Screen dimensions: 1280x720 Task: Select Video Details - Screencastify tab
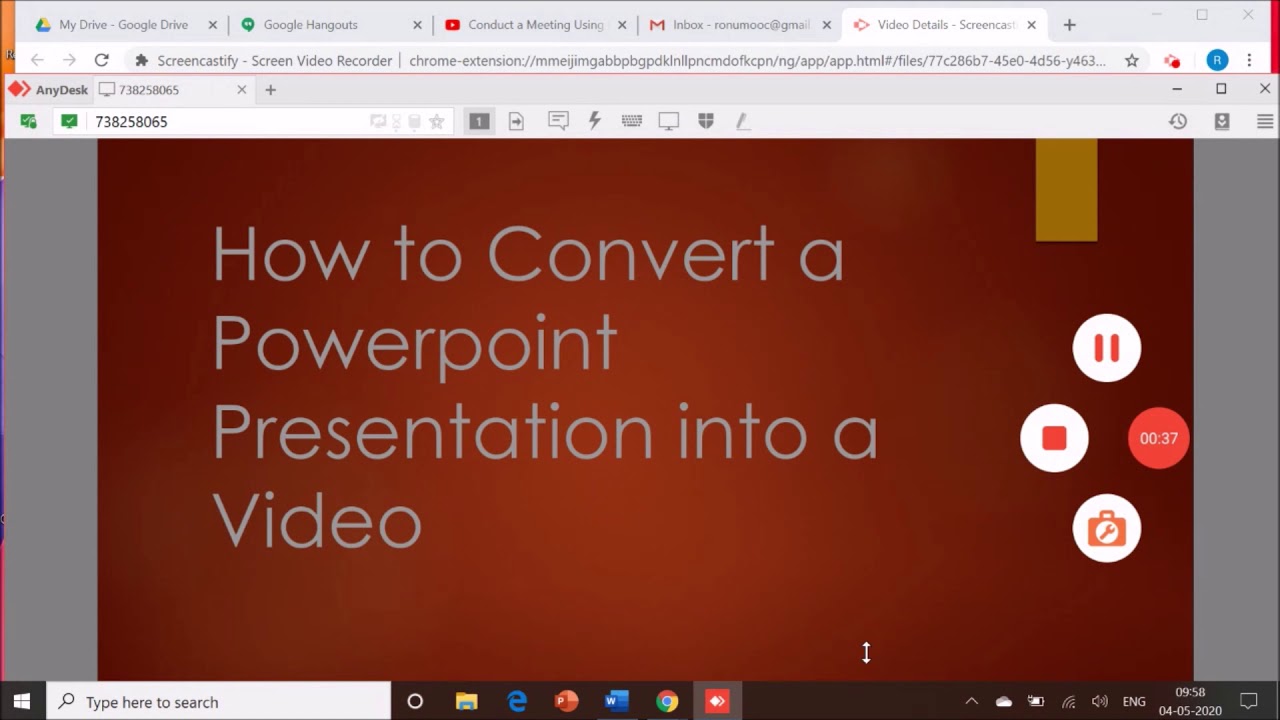coord(945,25)
